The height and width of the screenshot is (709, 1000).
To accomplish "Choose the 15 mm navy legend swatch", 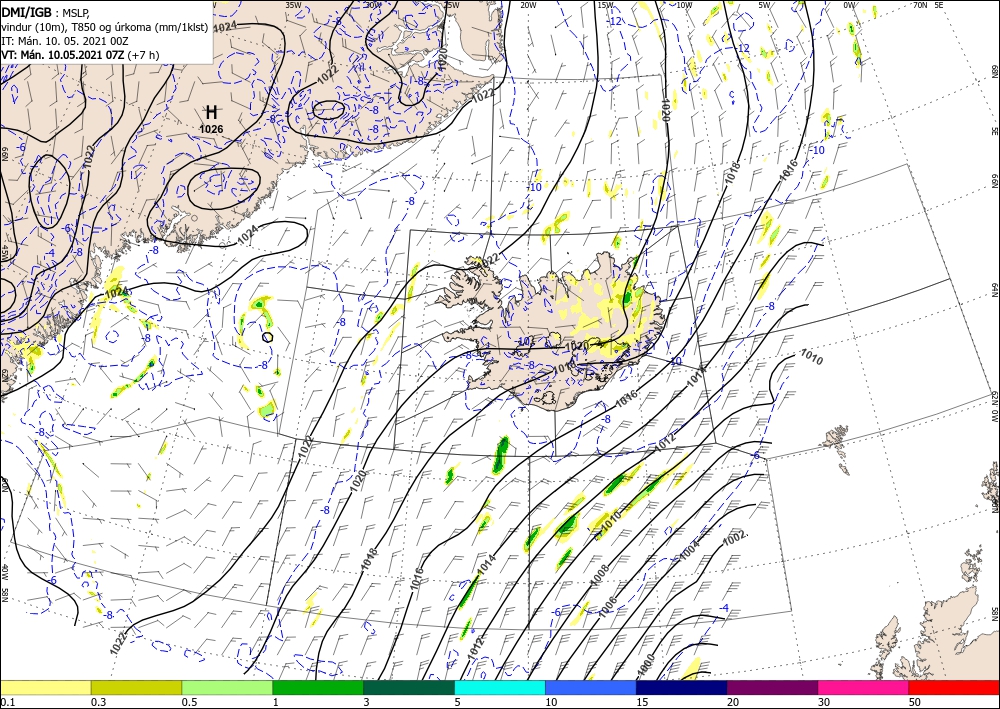I will click(682, 687).
